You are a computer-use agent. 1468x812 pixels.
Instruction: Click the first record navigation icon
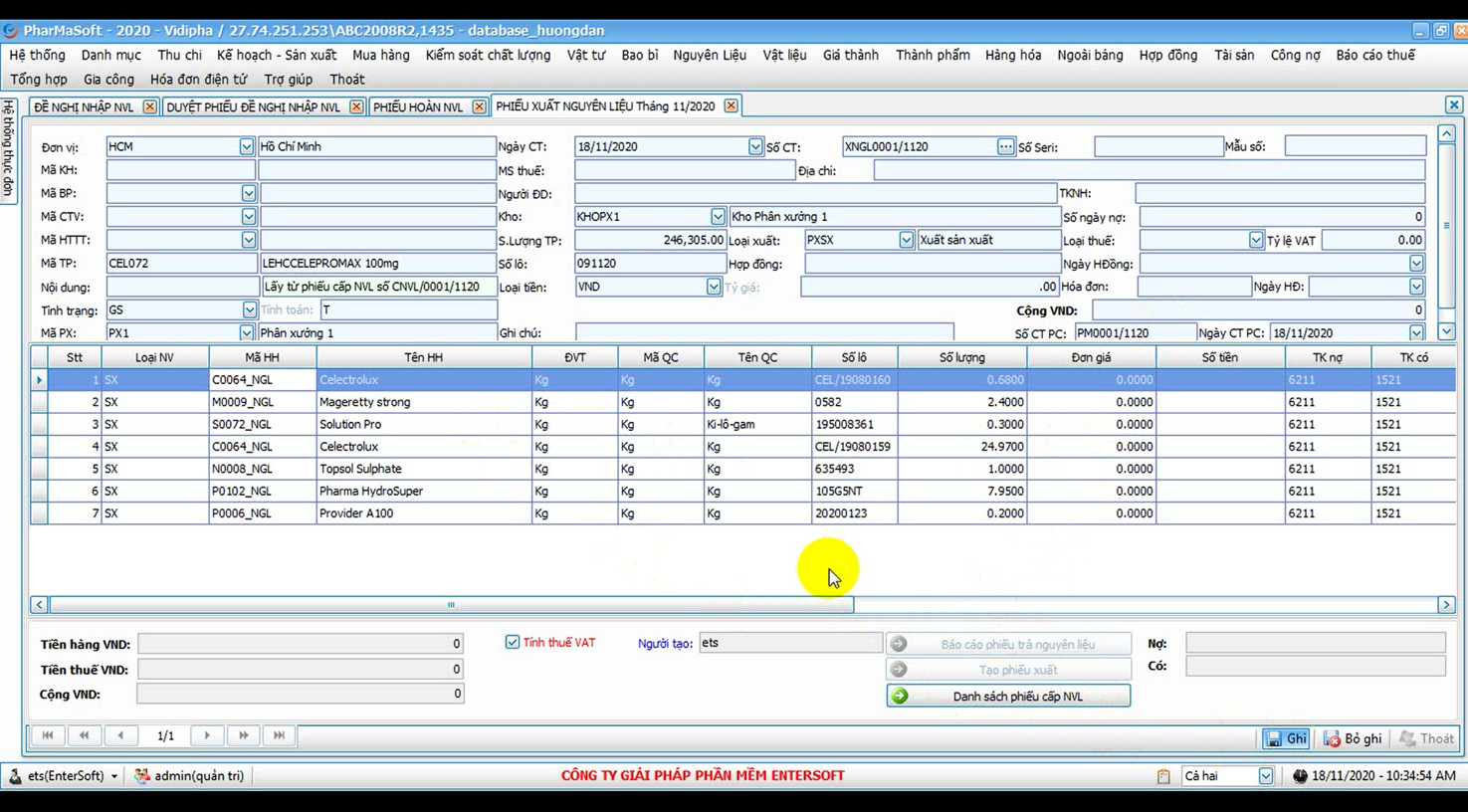(x=48, y=734)
